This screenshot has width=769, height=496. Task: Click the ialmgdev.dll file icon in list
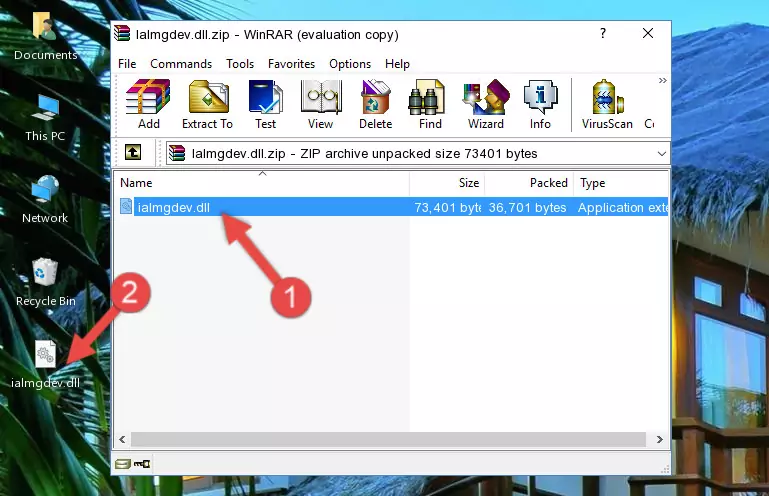pos(126,207)
